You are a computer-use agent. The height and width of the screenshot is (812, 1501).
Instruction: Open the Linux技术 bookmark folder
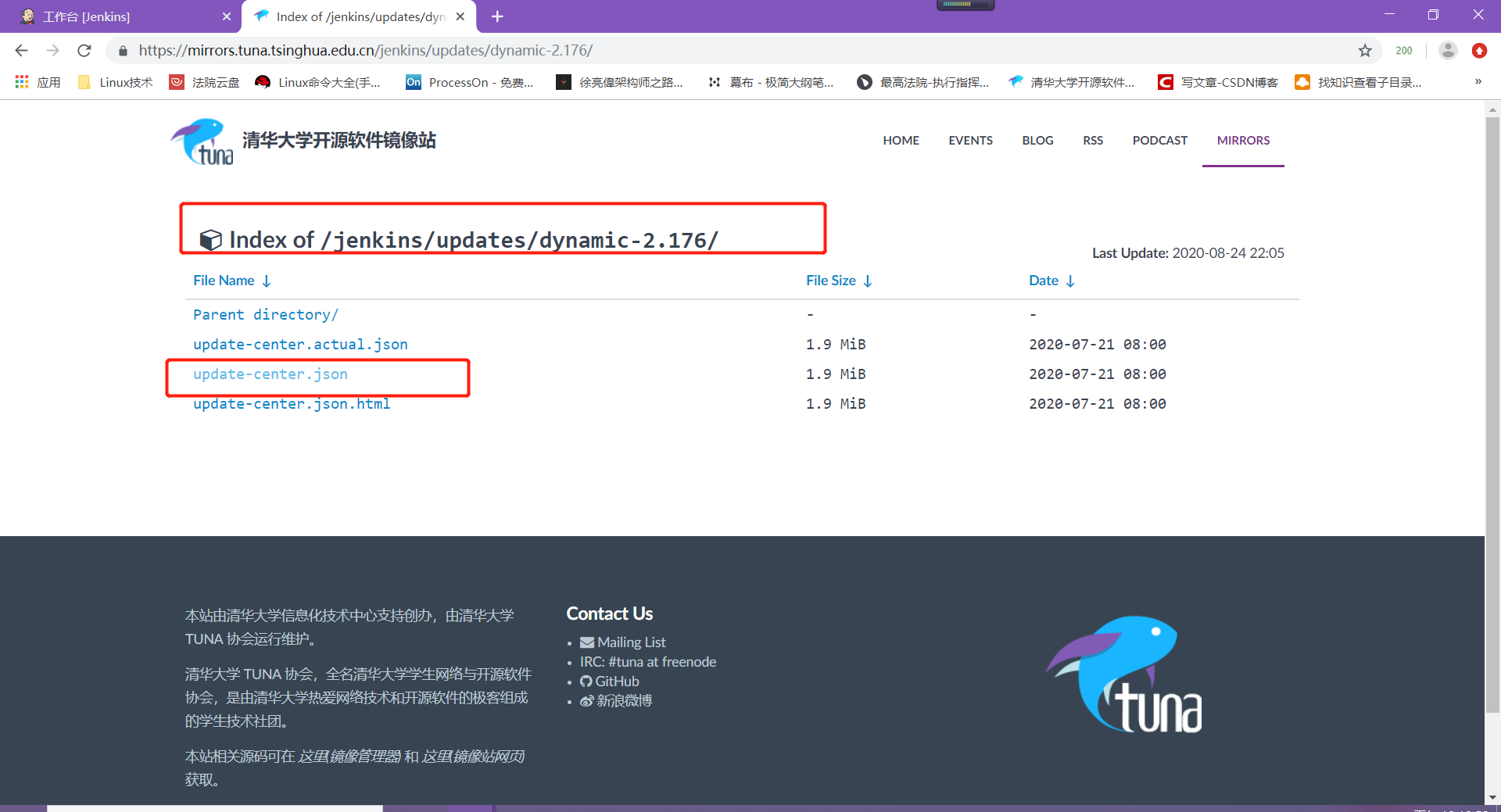coord(116,82)
